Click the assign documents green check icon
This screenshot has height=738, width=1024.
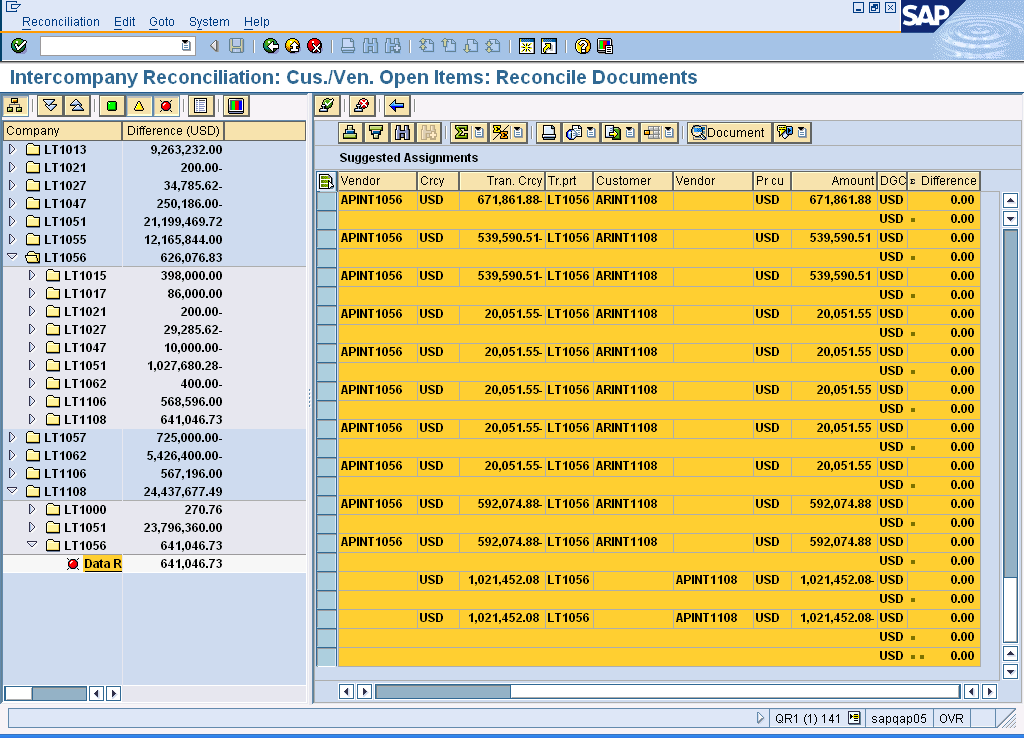point(327,105)
